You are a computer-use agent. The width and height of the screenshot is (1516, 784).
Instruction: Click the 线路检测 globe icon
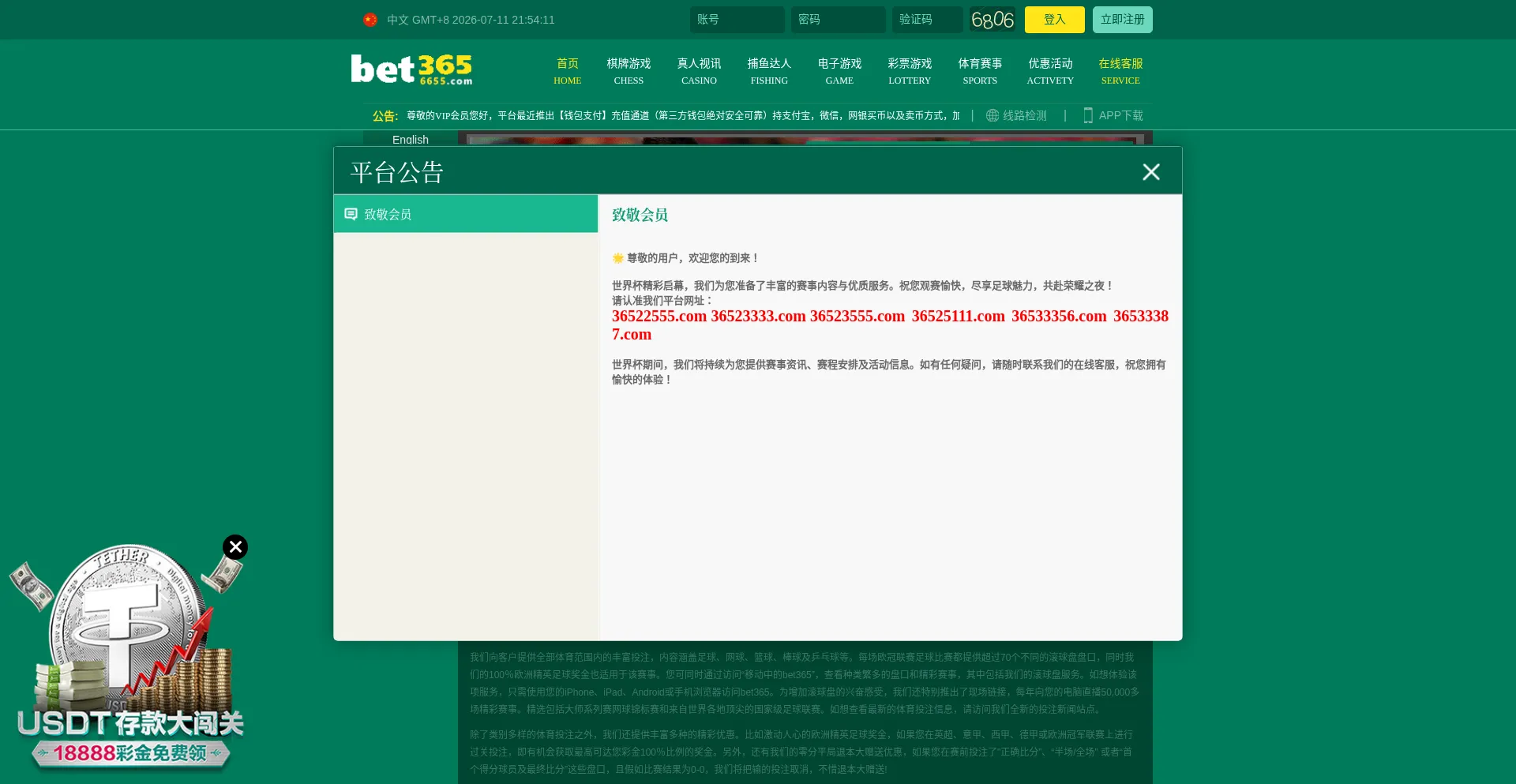pyautogui.click(x=993, y=115)
